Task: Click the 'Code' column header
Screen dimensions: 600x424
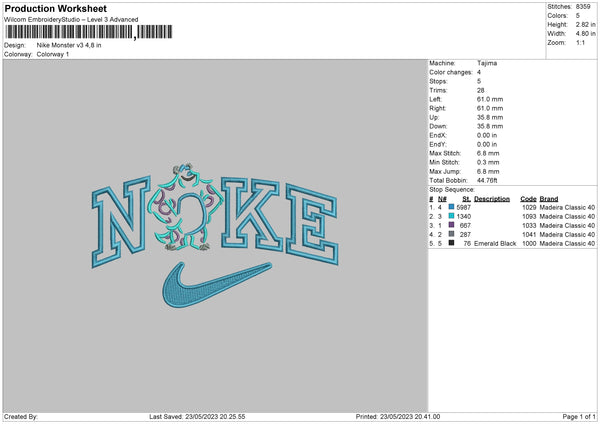Action: click(x=528, y=199)
